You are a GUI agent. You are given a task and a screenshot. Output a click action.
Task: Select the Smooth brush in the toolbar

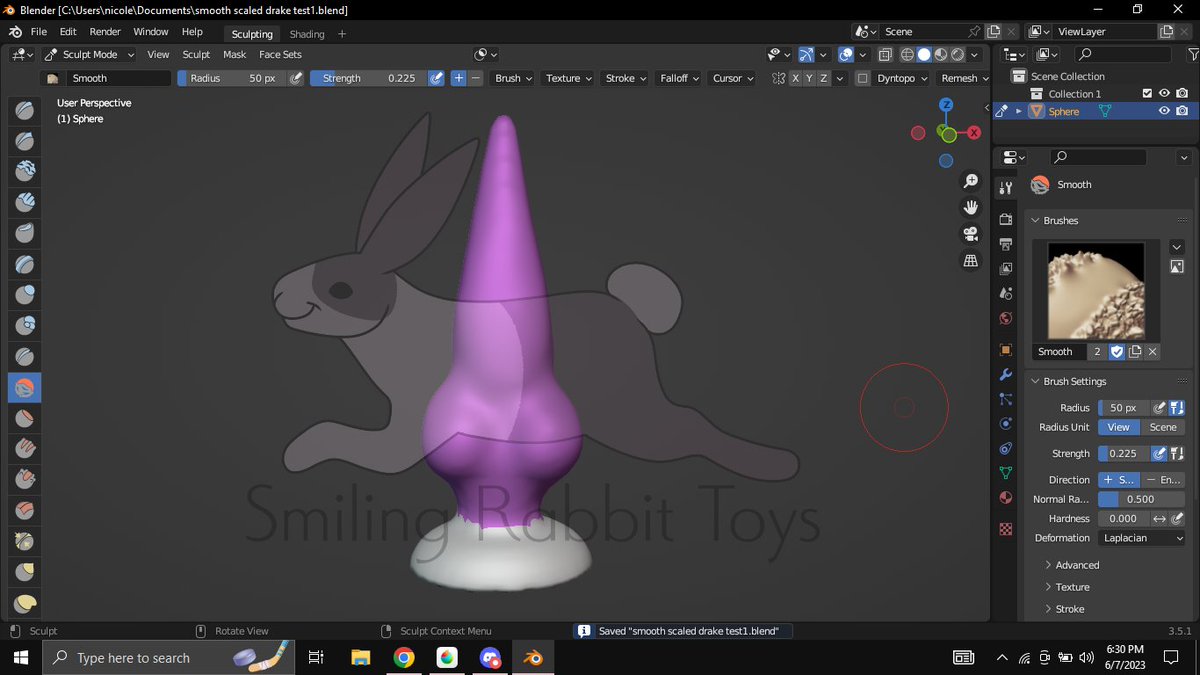click(x=24, y=387)
